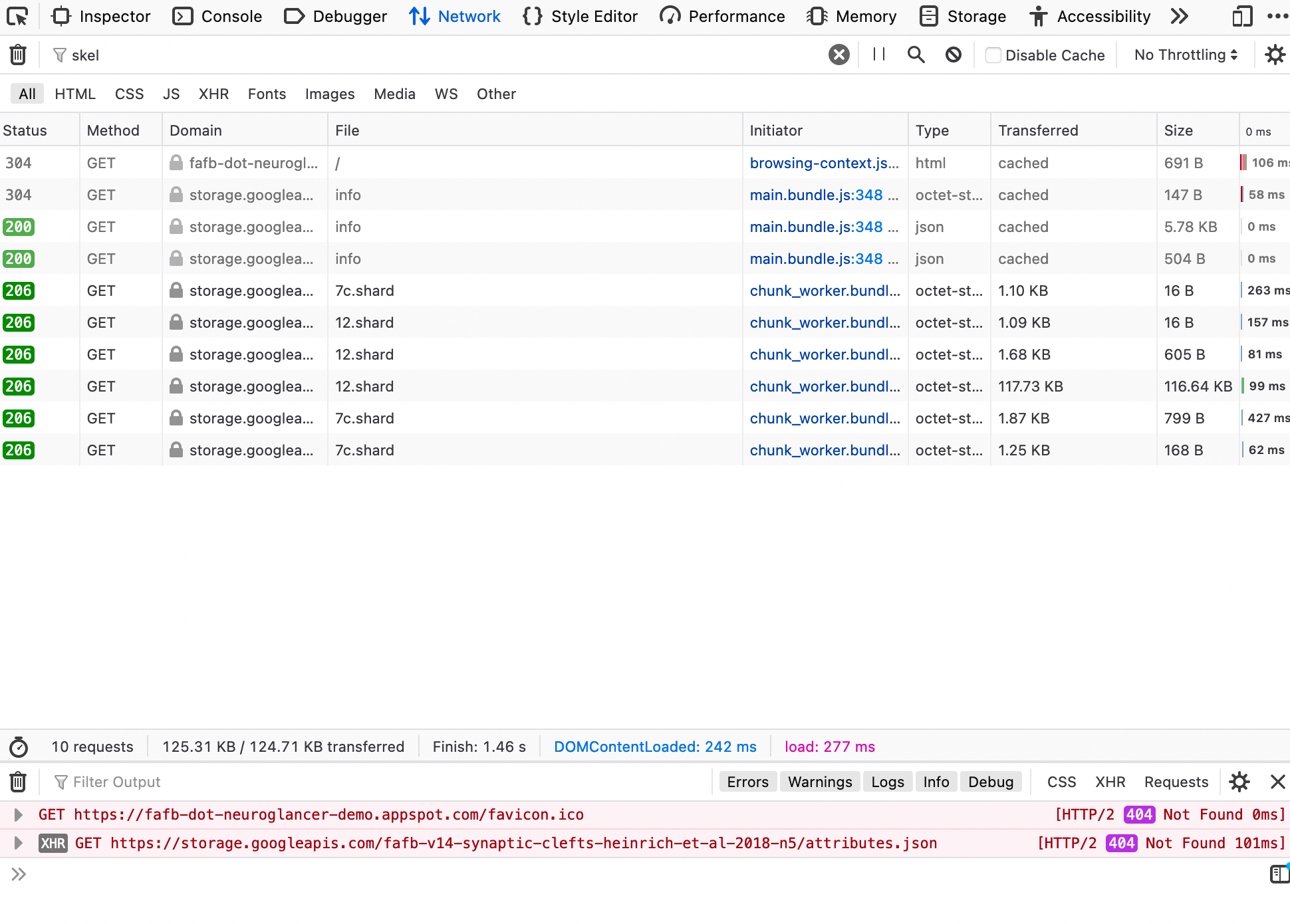Open the chunk_worker.bundle initiator link
Image resolution: width=1290 pixels, height=924 pixels.
[x=825, y=290]
